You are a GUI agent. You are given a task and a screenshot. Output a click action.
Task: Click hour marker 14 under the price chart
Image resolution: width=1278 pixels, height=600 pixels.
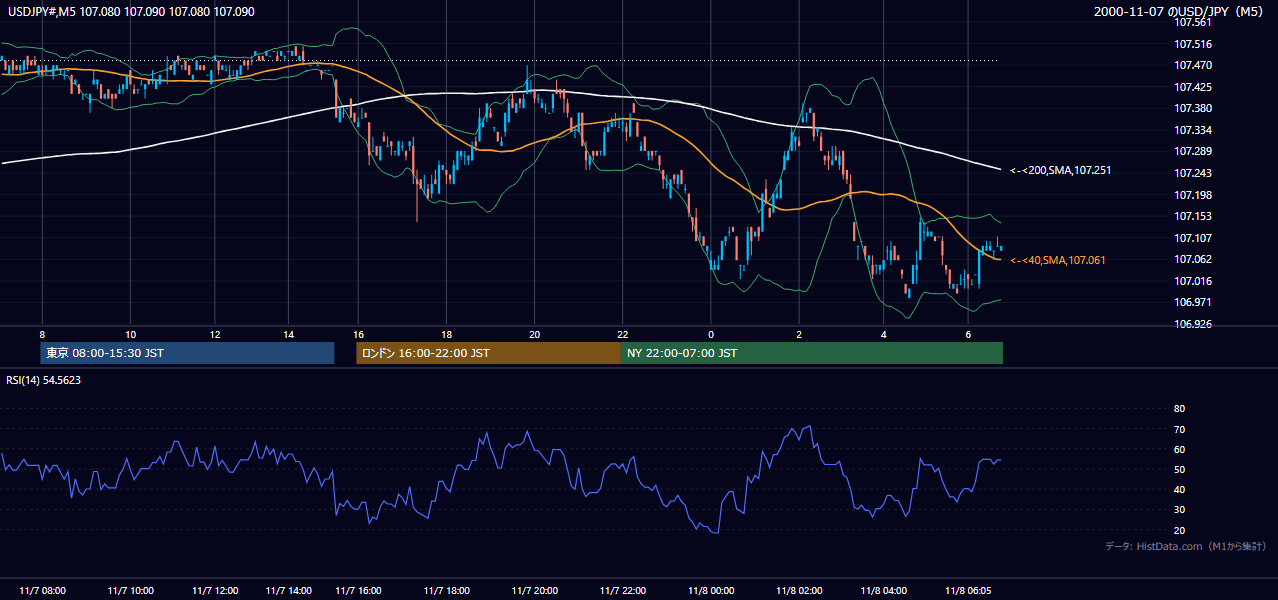[x=288, y=334]
